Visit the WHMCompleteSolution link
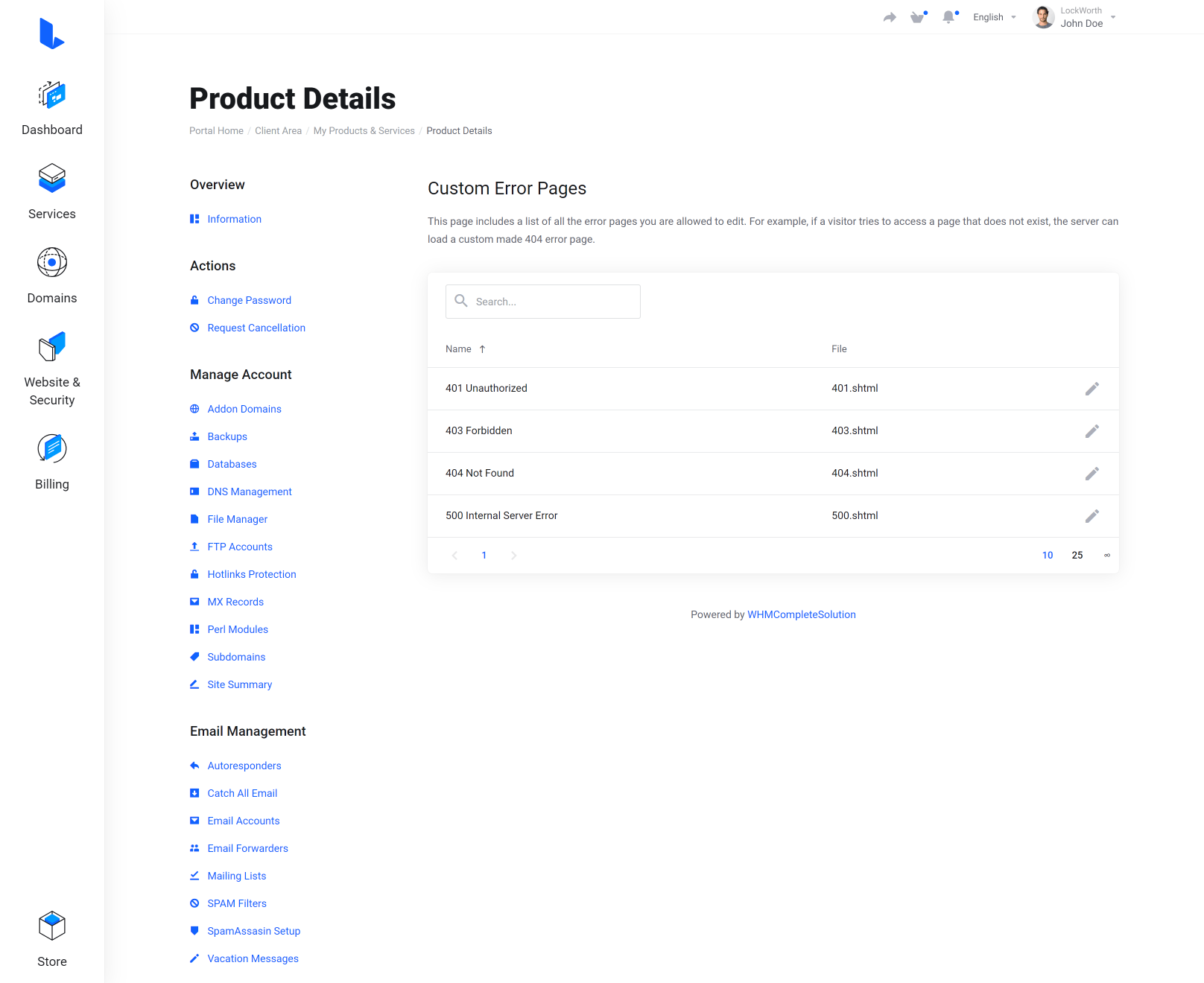 point(802,614)
